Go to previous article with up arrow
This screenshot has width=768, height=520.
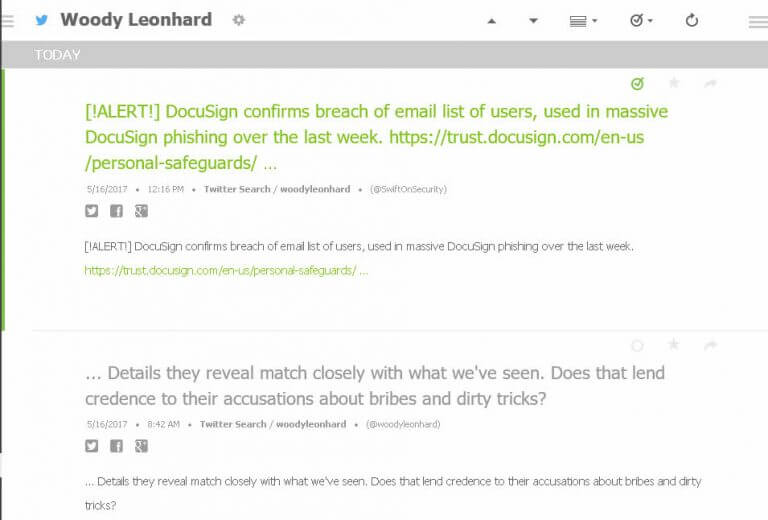click(x=492, y=21)
